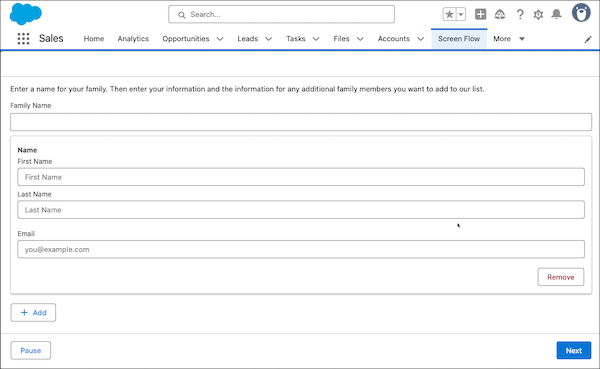Click the edit navigation pencil icon
Screen dimensions: 600x369
coord(588,39)
